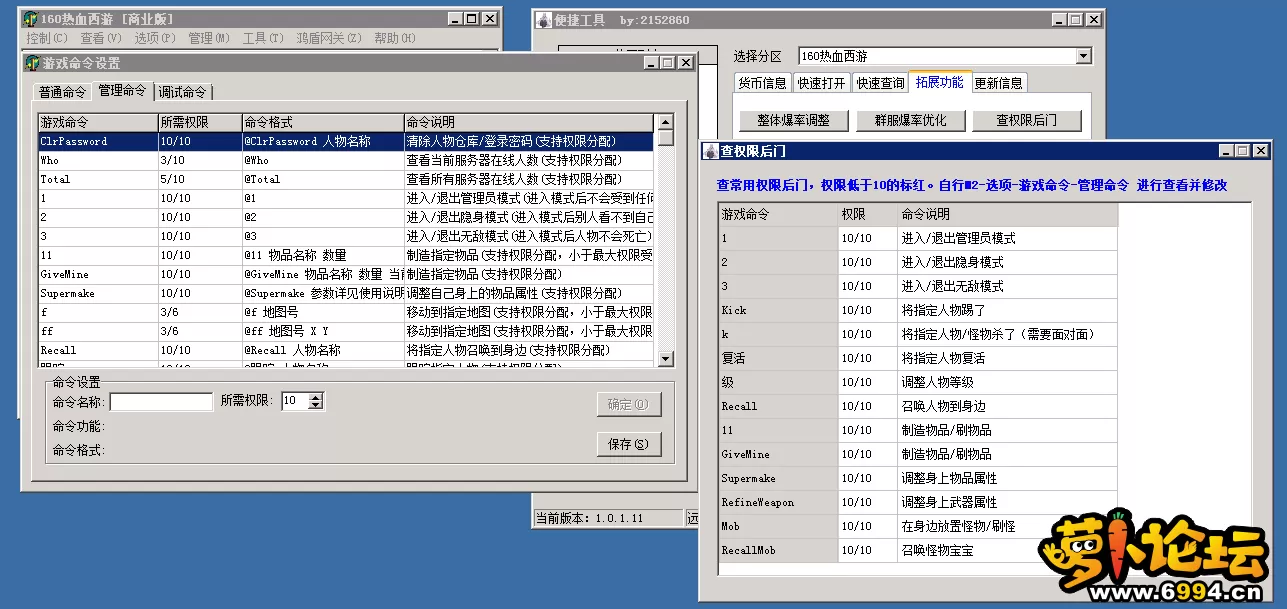Open the 帮助(H) menu
This screenshot has height=609, width=1287.
395,38
